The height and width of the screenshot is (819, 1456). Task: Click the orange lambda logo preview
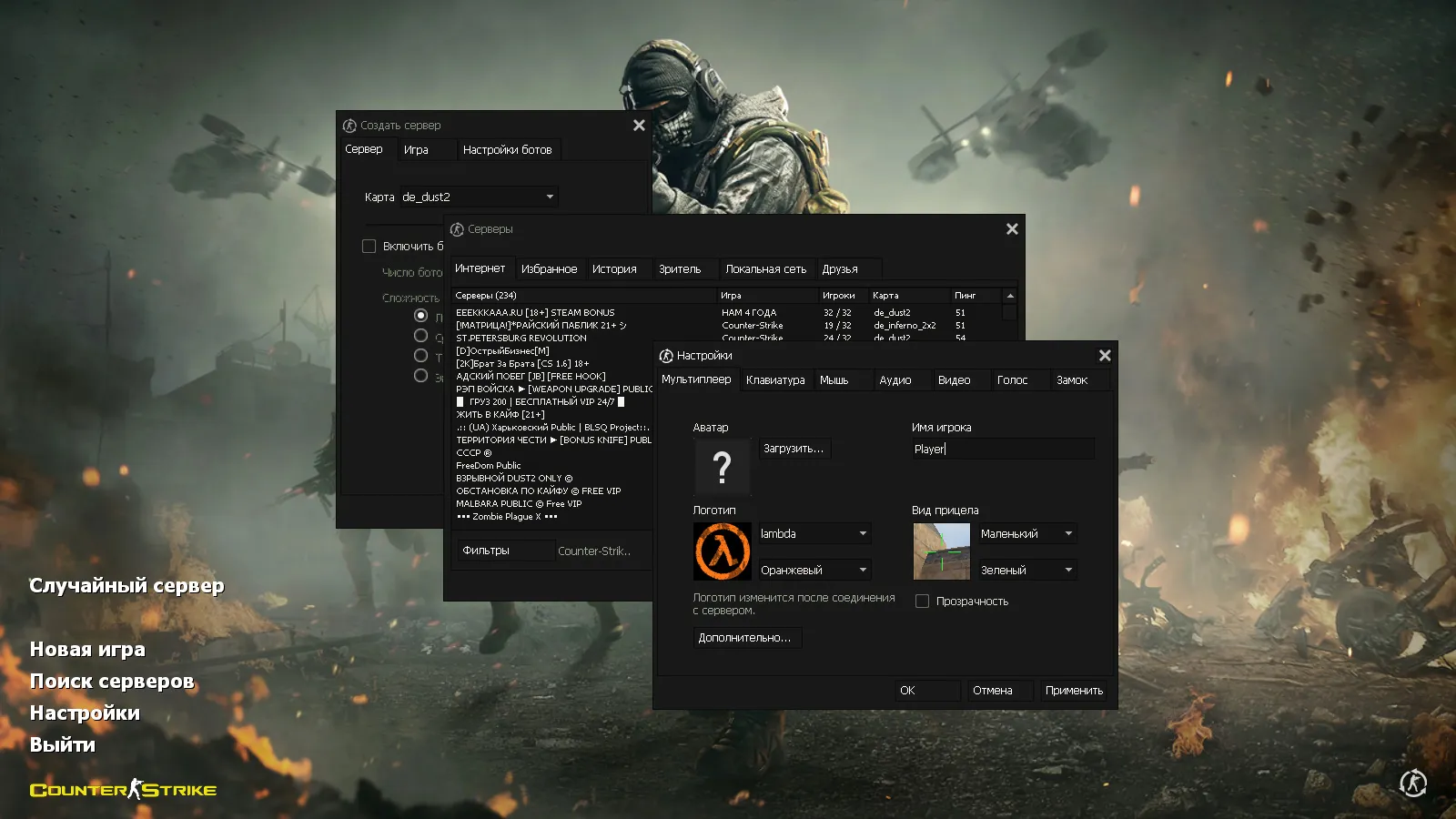(722, 551)
